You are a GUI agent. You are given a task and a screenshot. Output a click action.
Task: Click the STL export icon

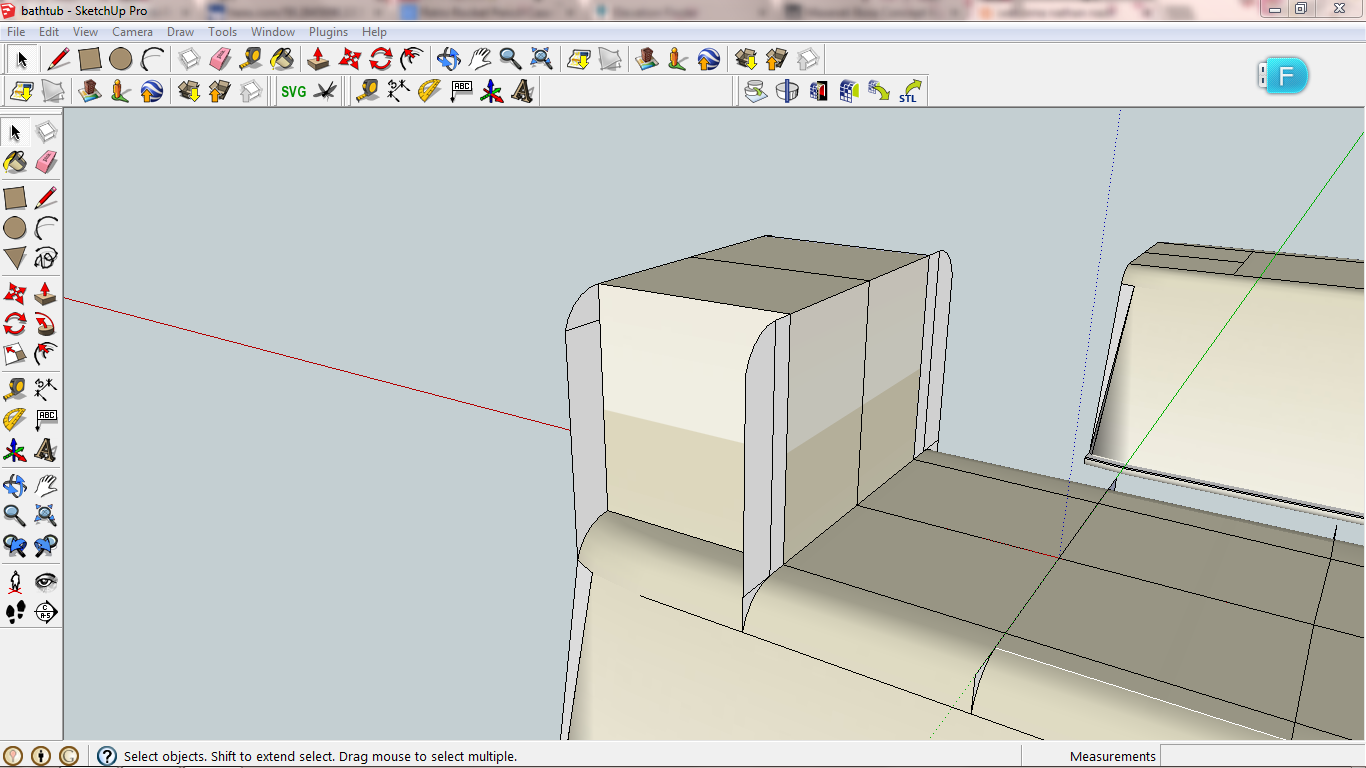click(910, 92)
